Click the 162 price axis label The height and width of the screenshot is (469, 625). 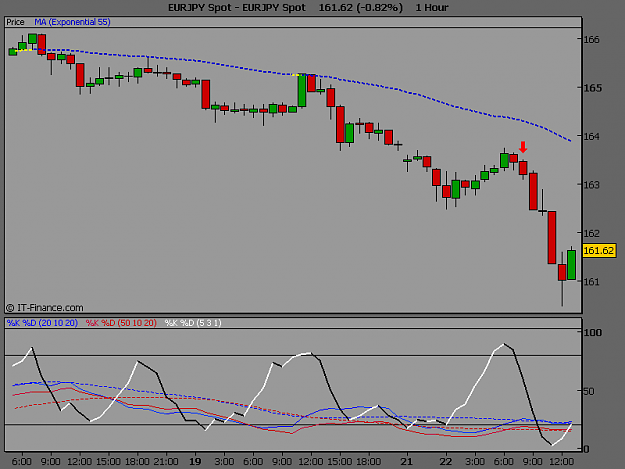coord(592,233)
